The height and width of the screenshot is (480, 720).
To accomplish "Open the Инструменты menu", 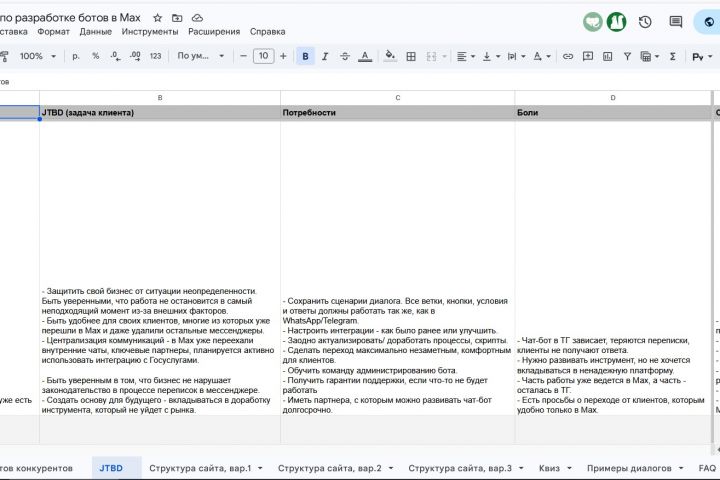I will (x=150, y=32).
